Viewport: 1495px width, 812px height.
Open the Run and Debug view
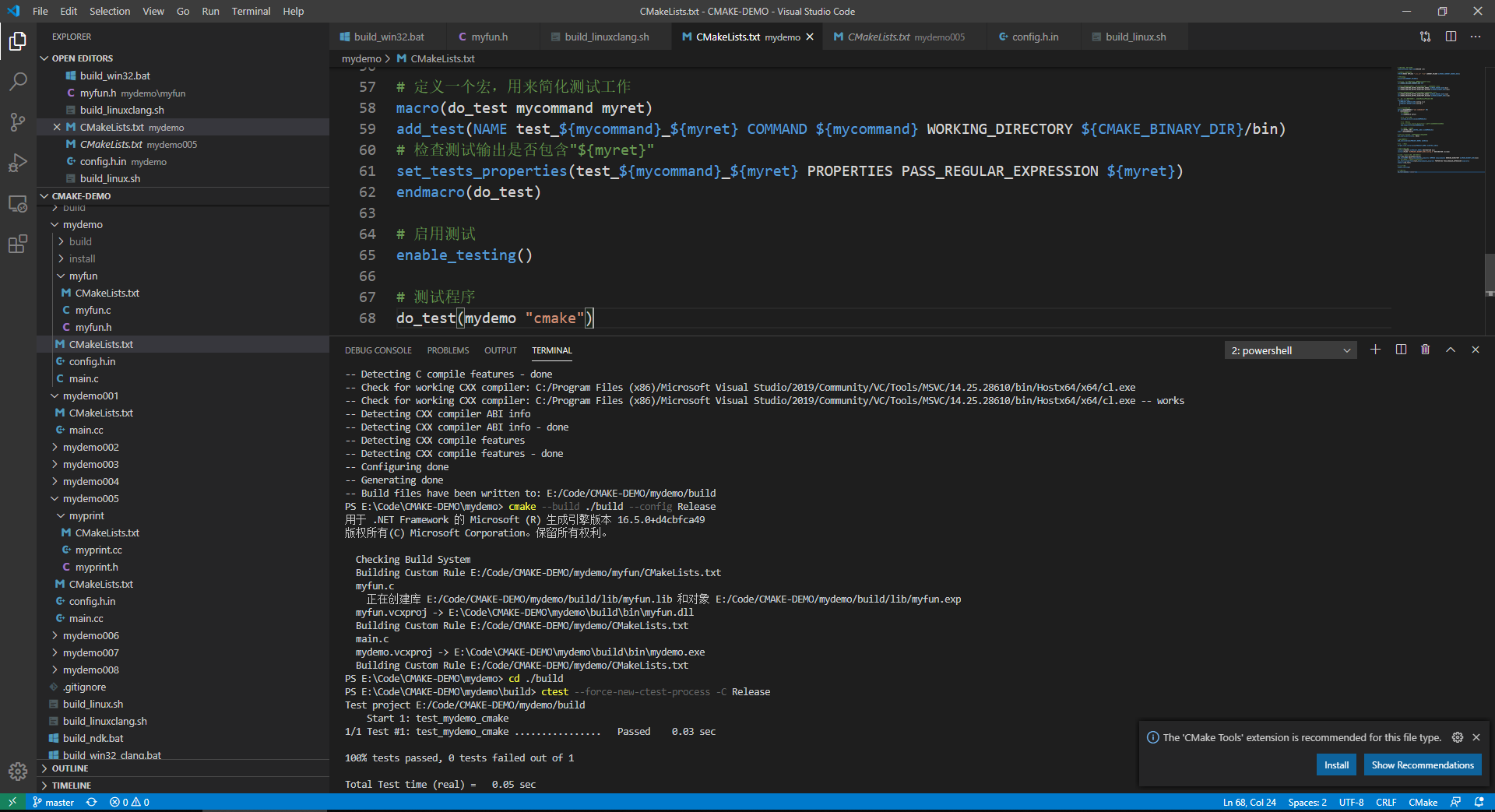click(x=17, y=163)
